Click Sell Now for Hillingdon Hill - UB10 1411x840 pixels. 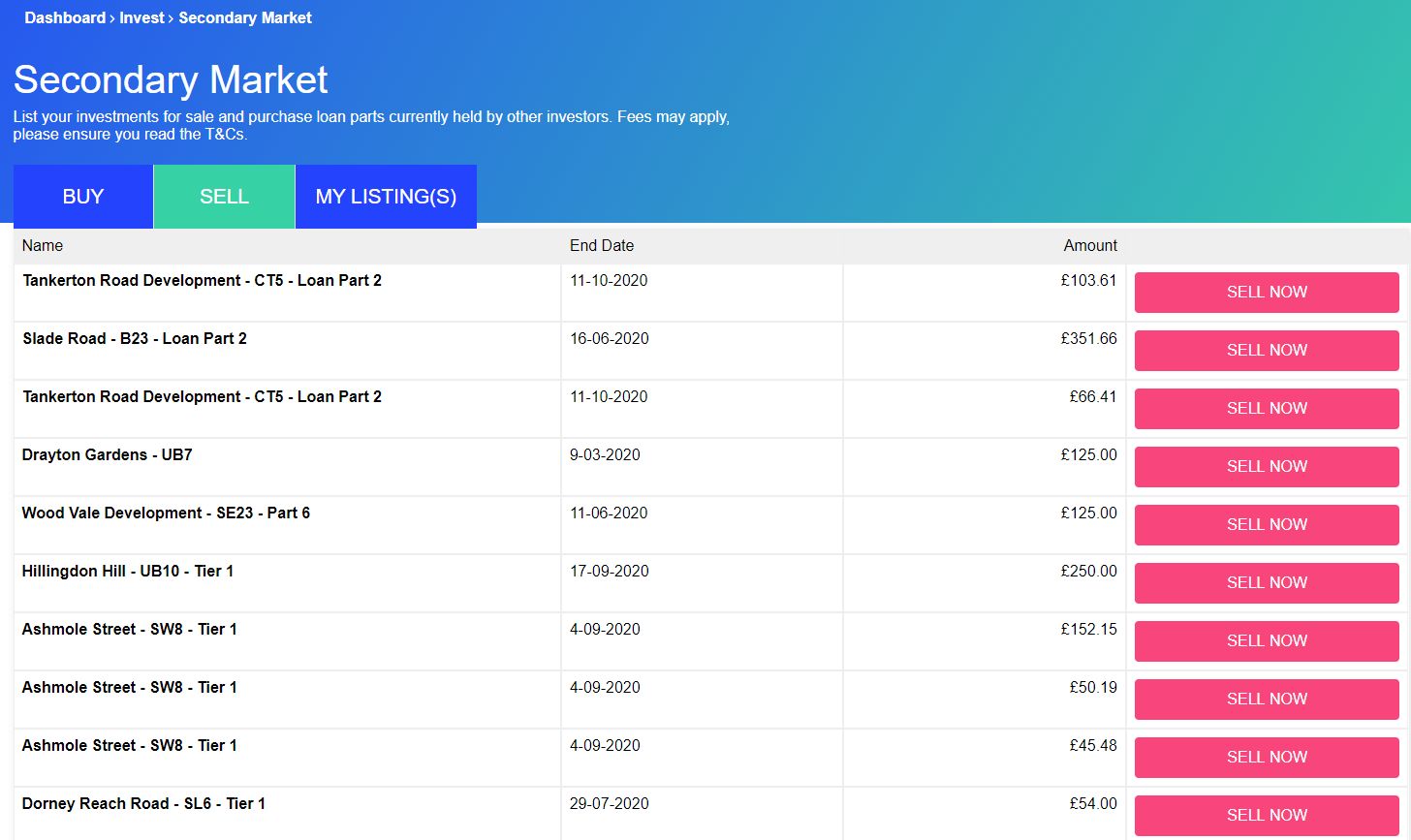(1267, 583)
